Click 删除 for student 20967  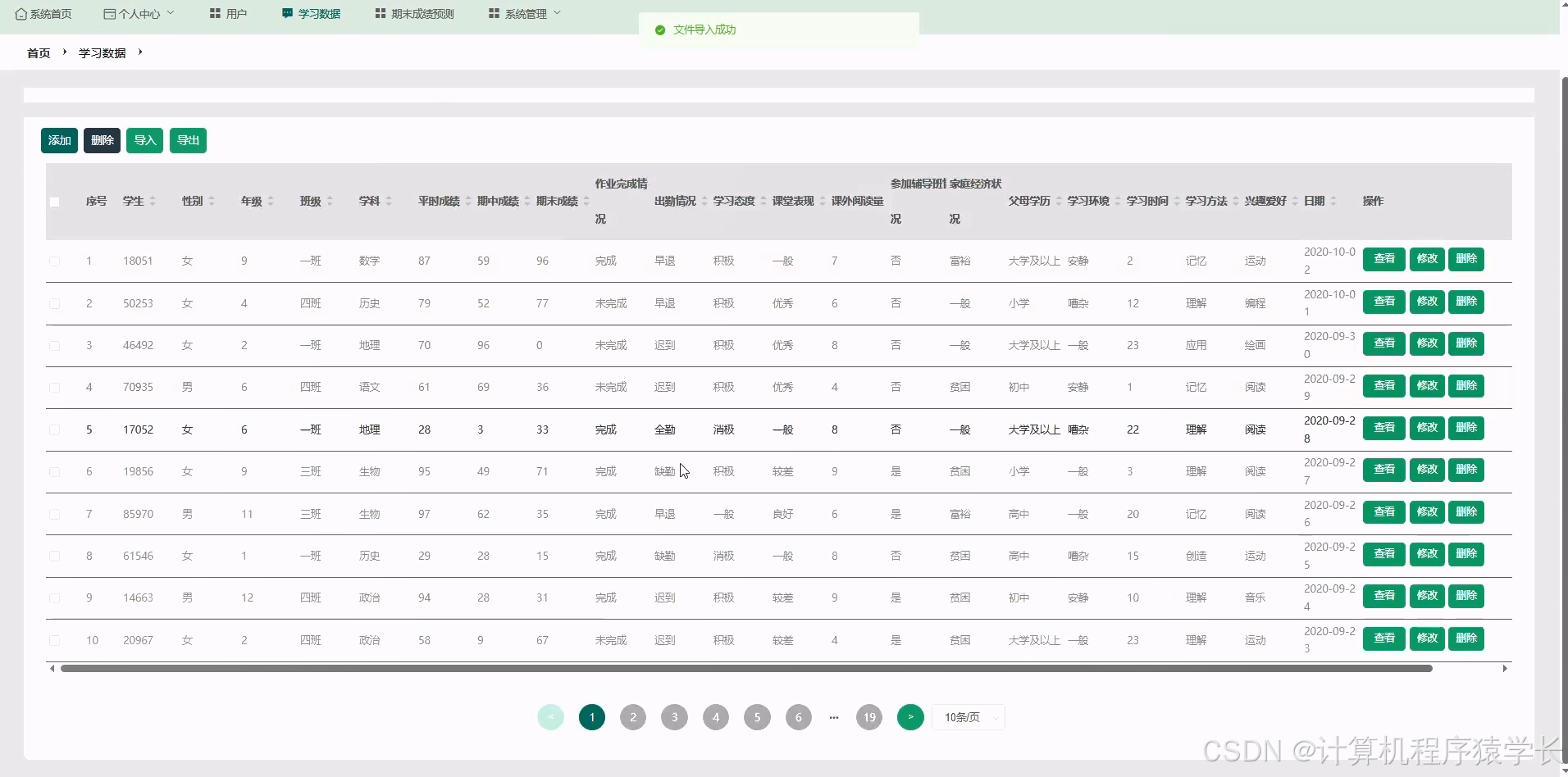(x=1466, y=638)
